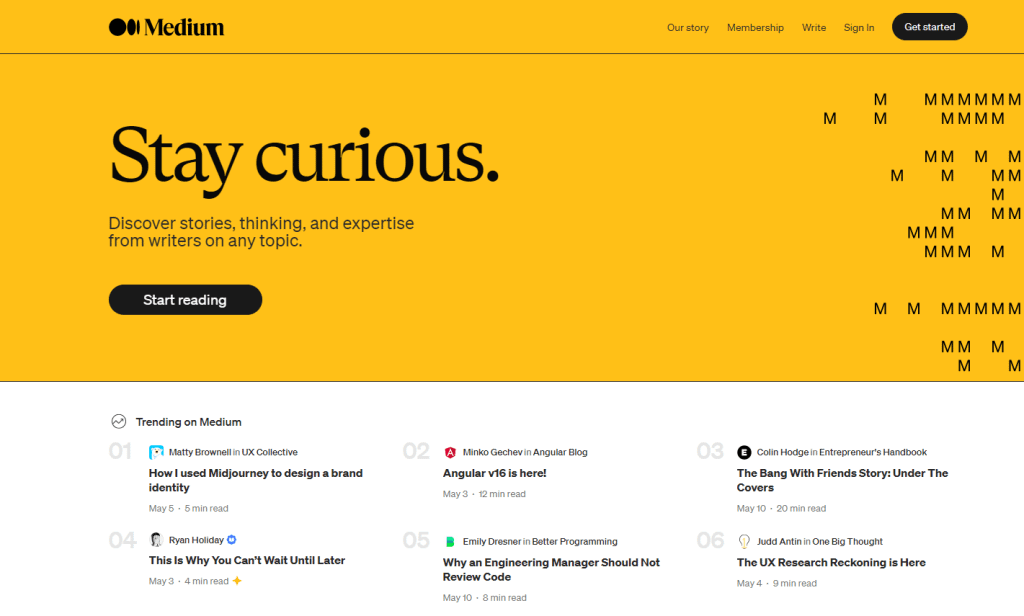This screenshot has width=1024, height=616.
Task: Click the Get started button
Action: click(929, 27)
